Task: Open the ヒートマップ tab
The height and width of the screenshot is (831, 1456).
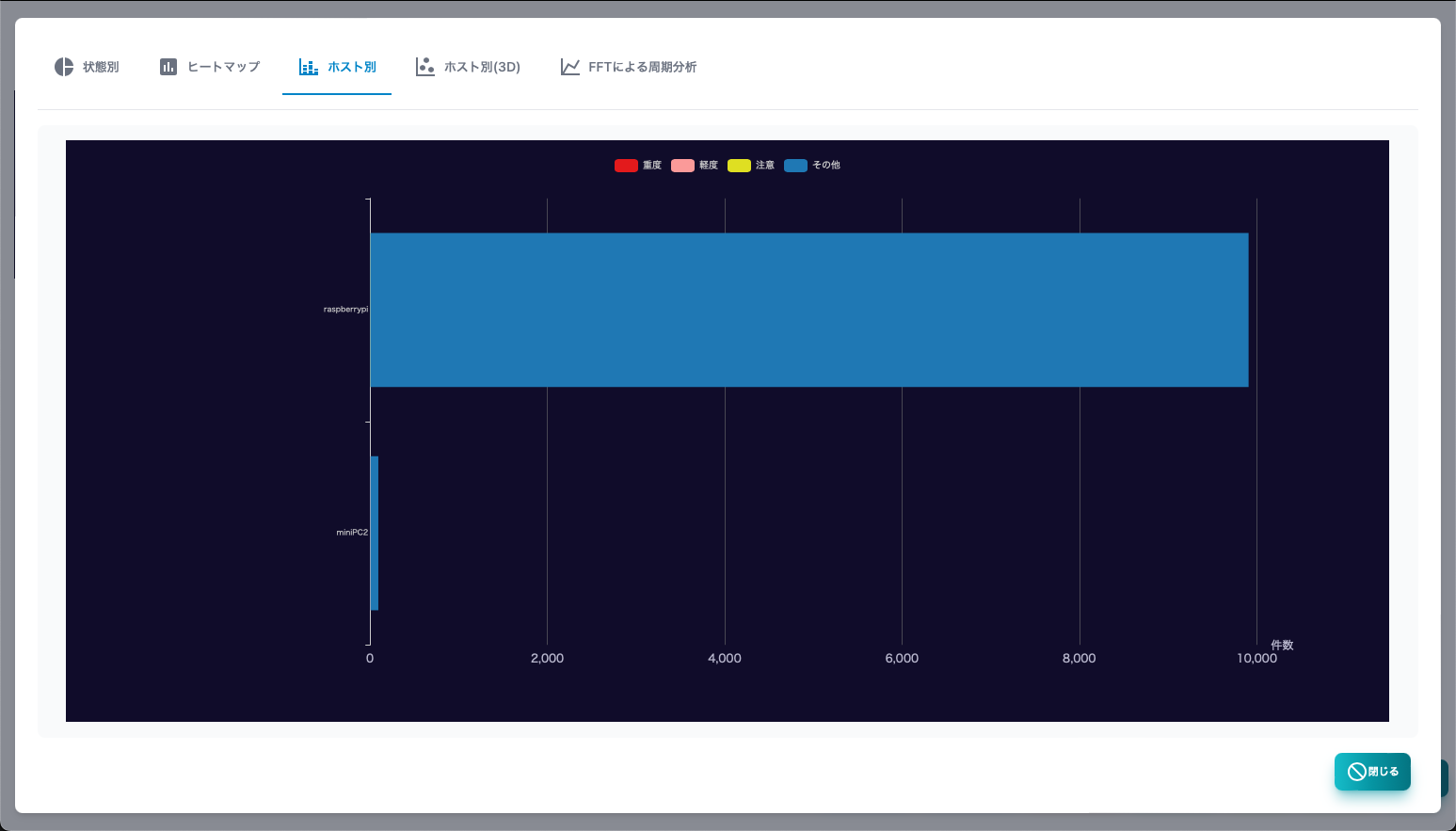Action: pos(210,67)
